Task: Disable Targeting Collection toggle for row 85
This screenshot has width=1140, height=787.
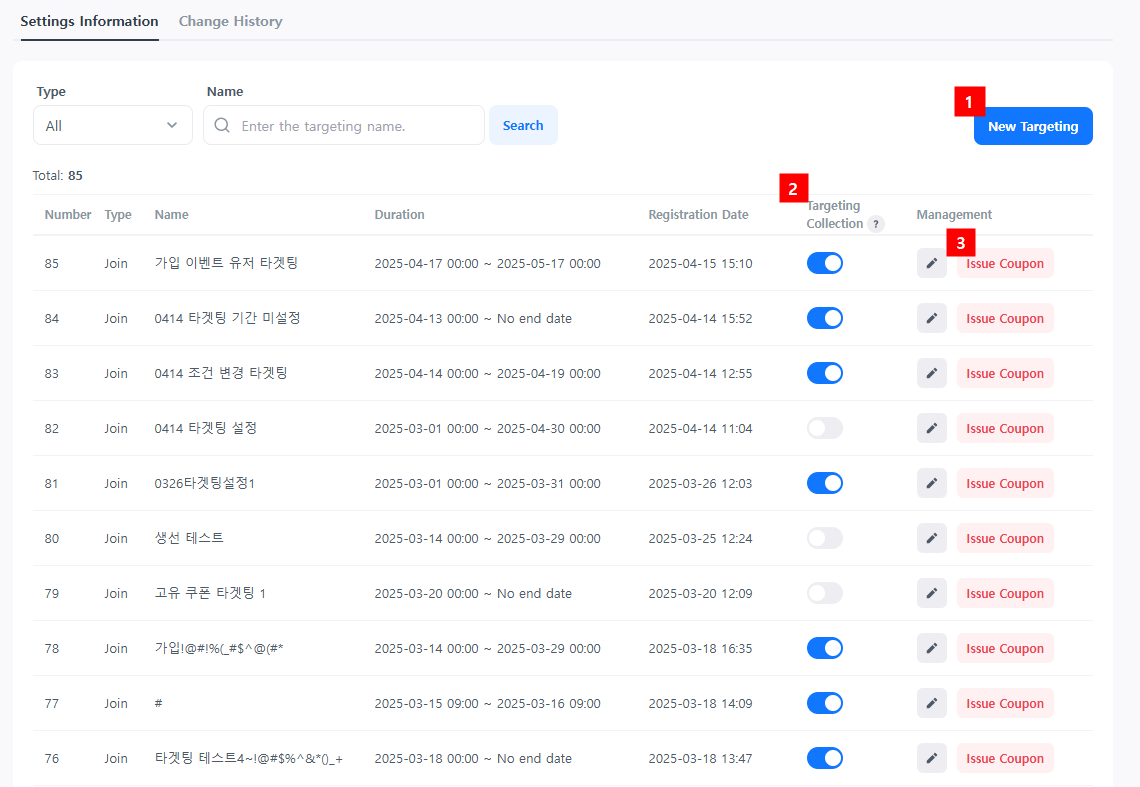Action: (x=824, y=263)
